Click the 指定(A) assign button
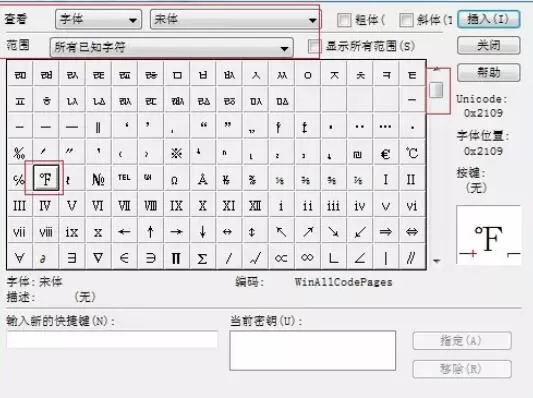The height and width of the screenshot is (398, 533). 462,340
